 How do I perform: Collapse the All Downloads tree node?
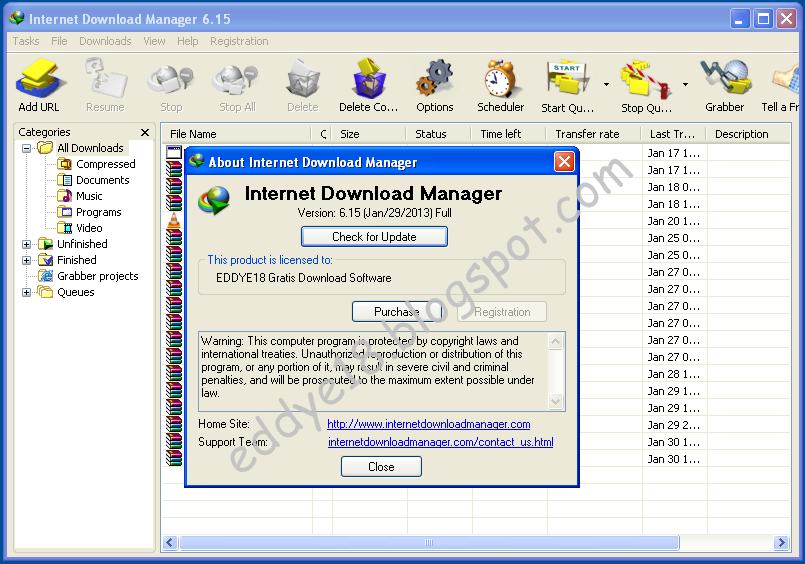27,148
